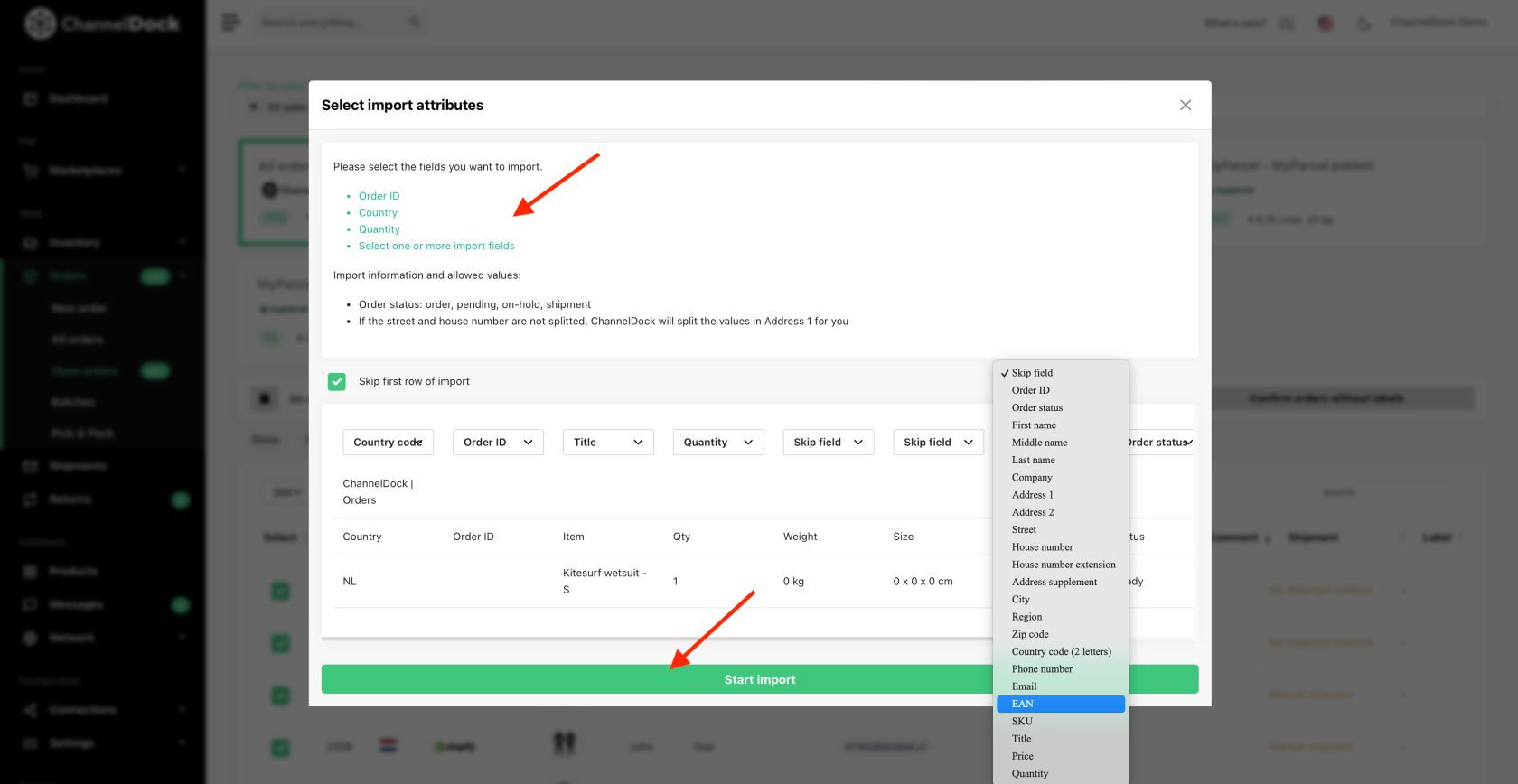Toggle the second row checkbox in background orders table
Viewport: 1518px width, 784px height.
[281, 643]
